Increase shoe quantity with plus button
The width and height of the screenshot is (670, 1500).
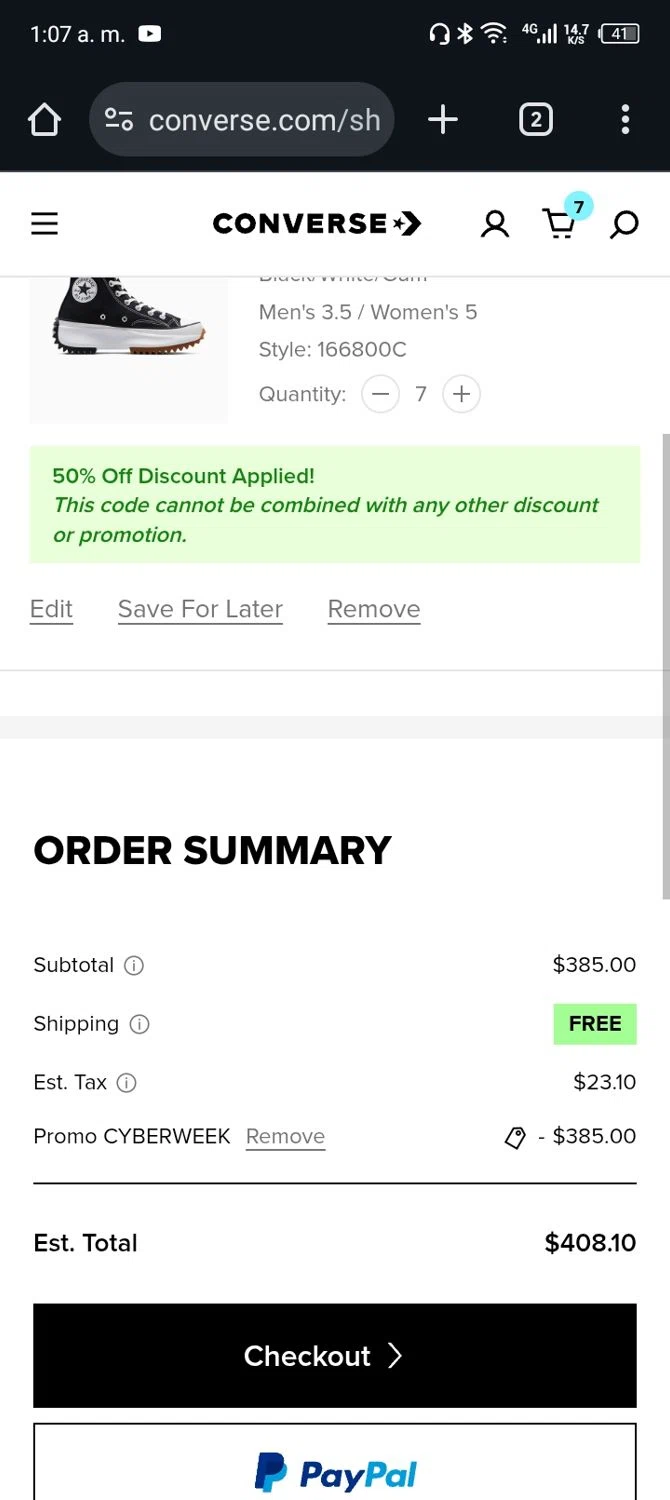461,394
